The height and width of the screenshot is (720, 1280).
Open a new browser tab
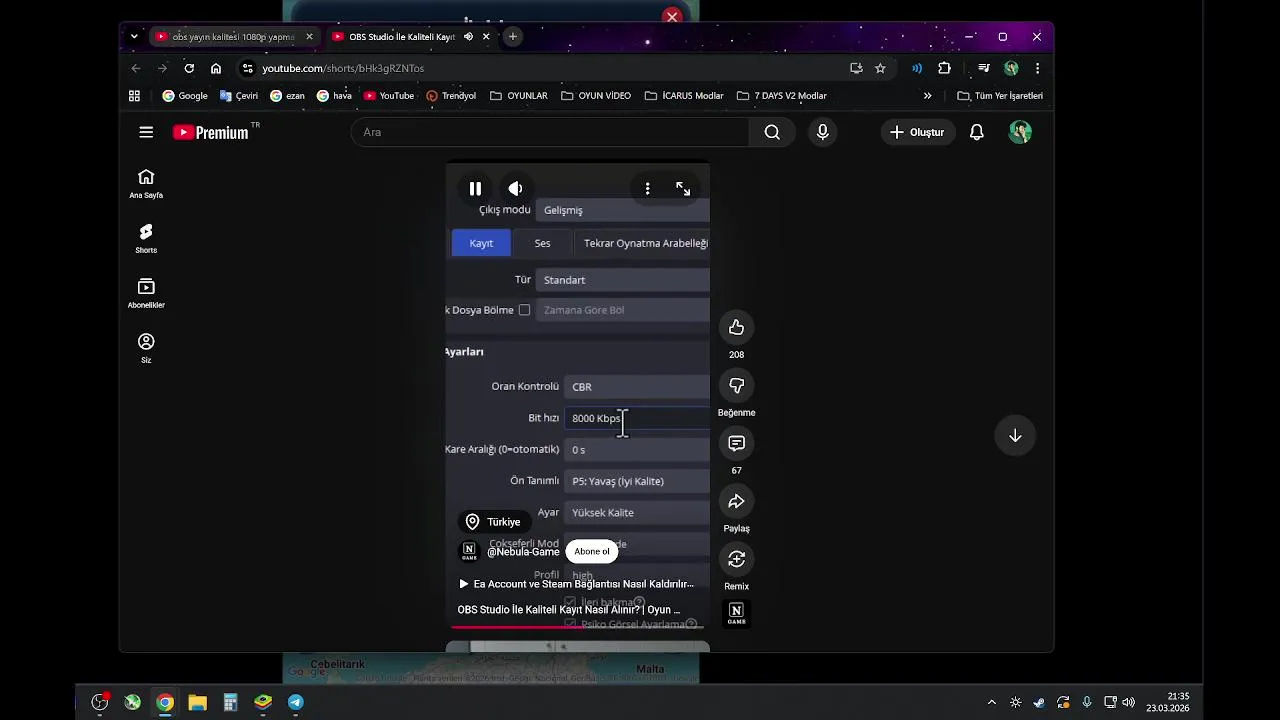(x=513, y=37)
